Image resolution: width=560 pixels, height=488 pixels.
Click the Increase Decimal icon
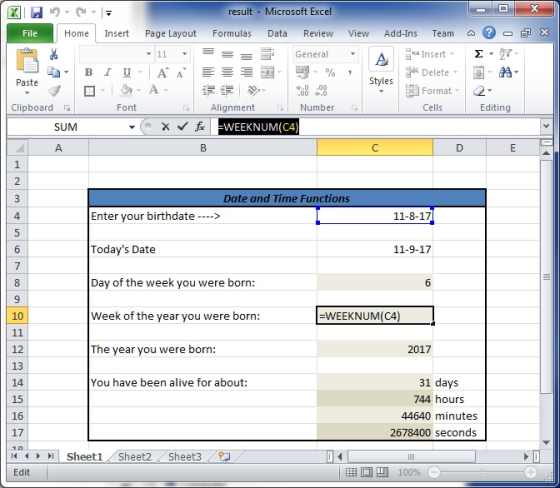click(303, 91)
